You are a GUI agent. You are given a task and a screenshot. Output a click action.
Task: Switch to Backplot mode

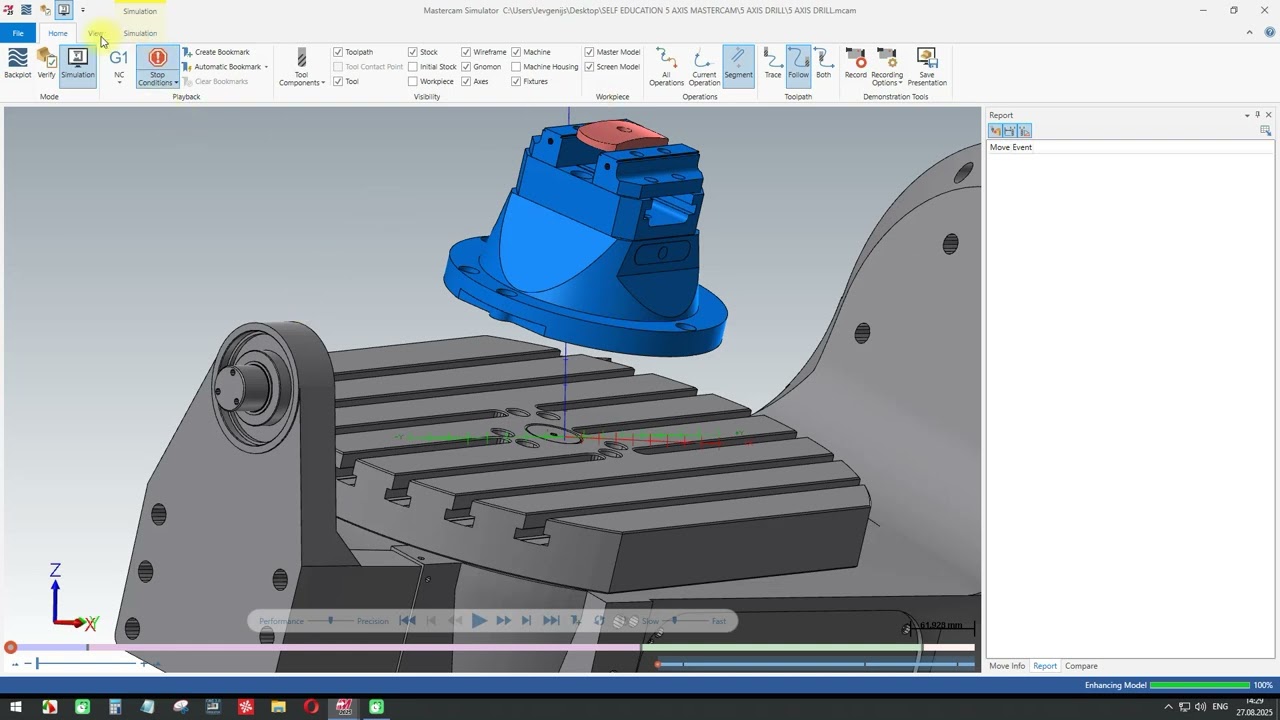(x=18, y=64)
